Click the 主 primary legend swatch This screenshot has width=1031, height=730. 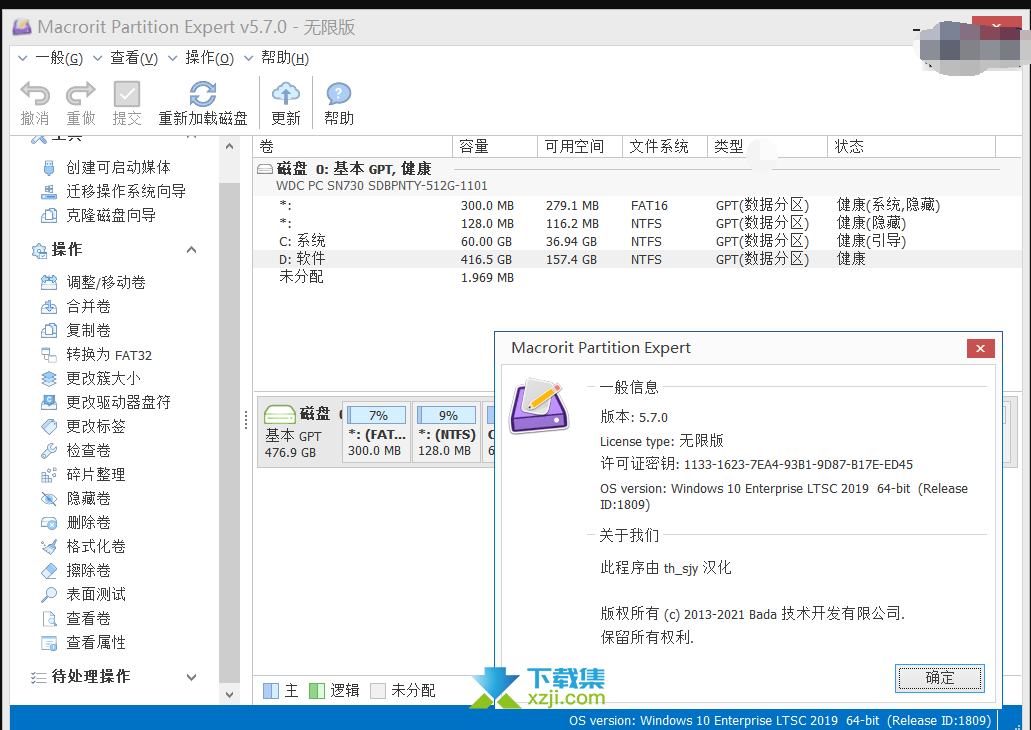click(270, 691)
